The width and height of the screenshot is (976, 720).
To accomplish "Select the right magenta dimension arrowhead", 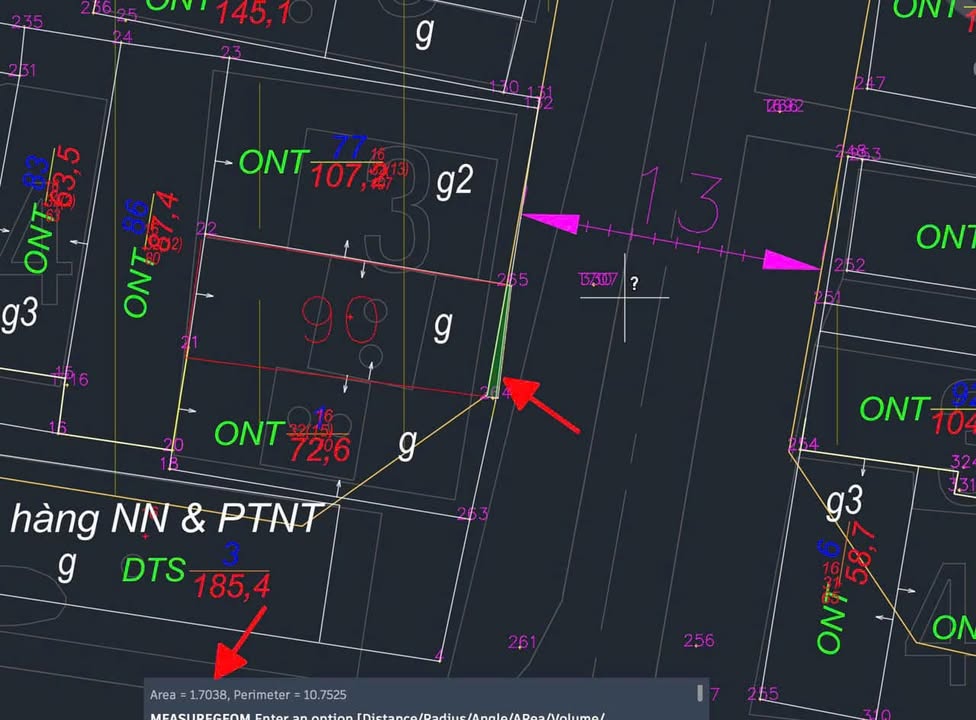I will point(791,261).
